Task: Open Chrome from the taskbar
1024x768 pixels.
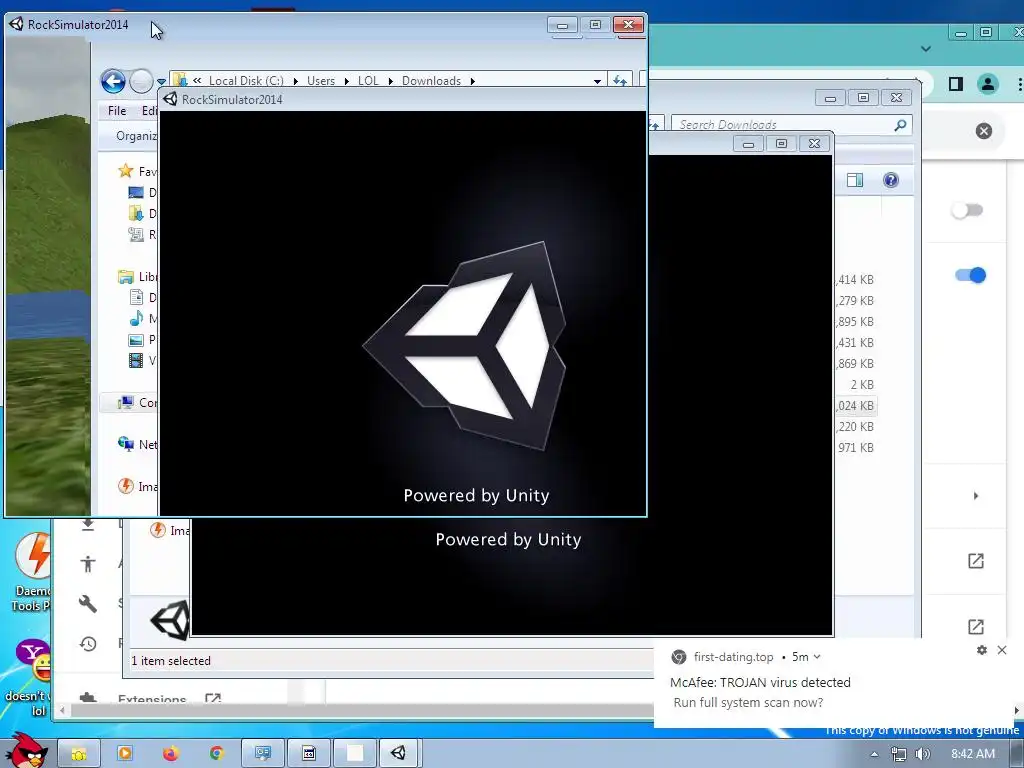Action: [x=216, y=754]
